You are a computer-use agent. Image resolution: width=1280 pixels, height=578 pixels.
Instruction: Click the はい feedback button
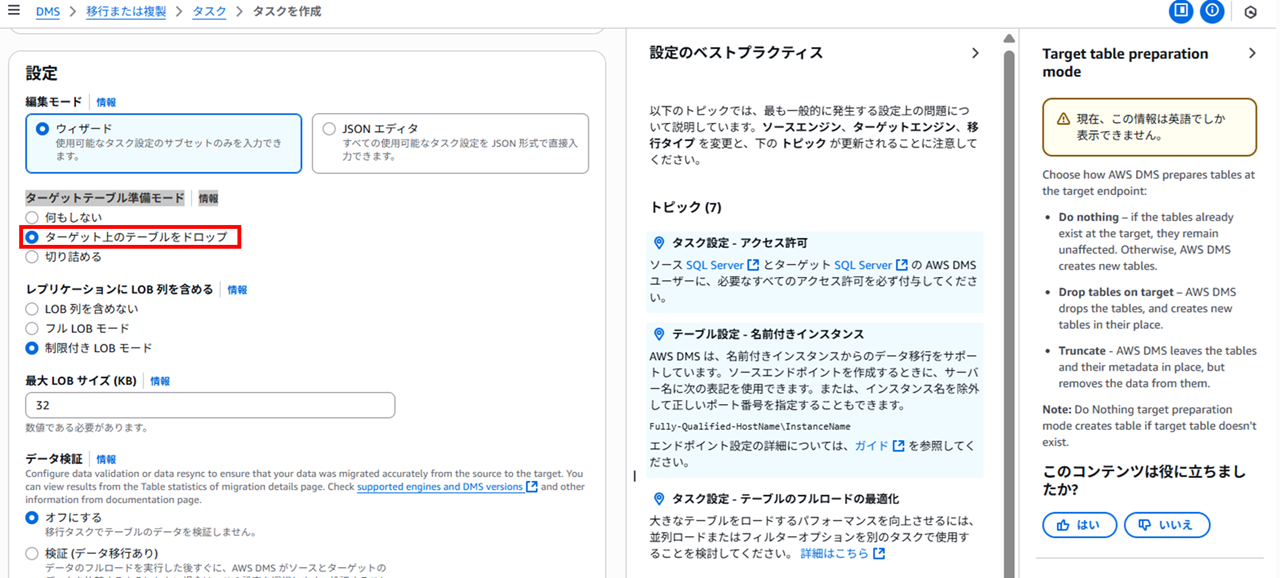coord(1078,525)
